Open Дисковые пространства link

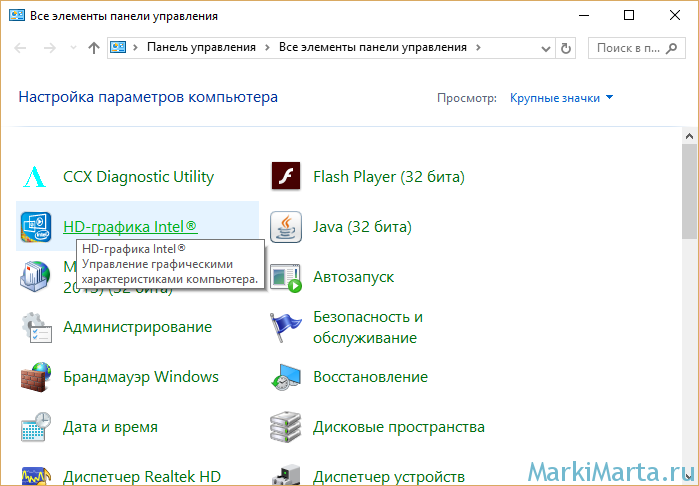(399, 427)
